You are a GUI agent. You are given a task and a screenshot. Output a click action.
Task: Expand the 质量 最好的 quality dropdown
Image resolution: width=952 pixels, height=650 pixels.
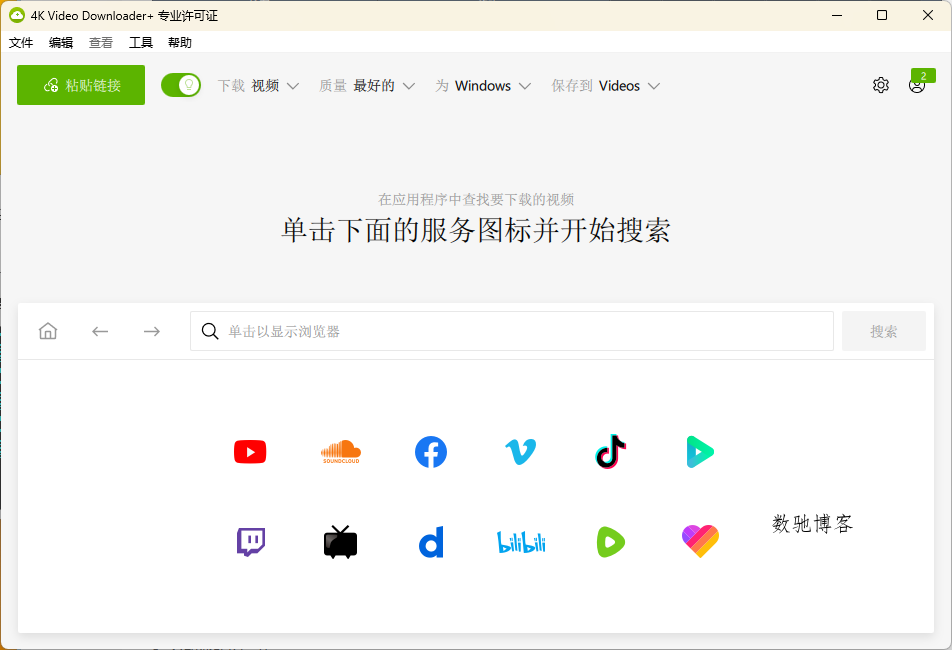[367, 86]
